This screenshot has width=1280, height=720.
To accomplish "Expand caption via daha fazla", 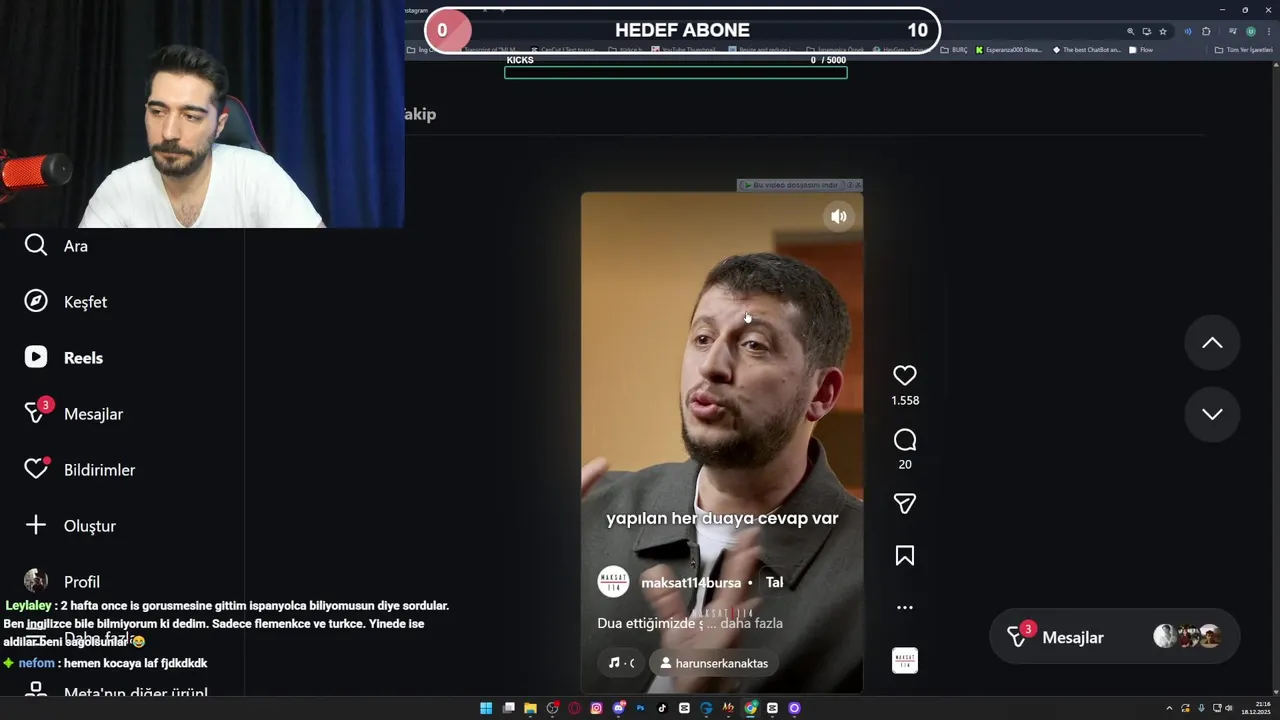I will coord(751,623).
